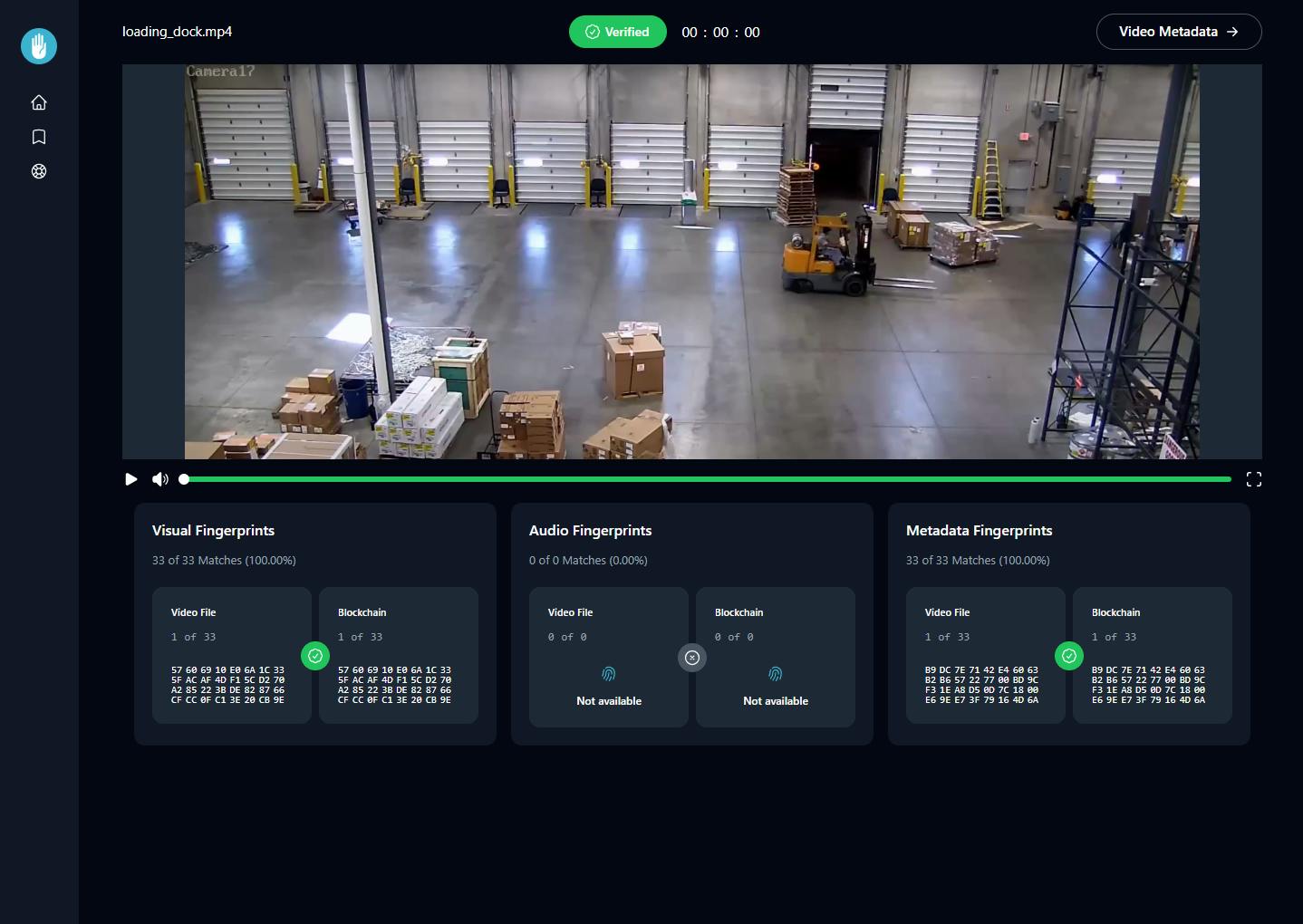
Task: Click the Audio Fingerprints mismatch X icon
Action: [692, 658]
